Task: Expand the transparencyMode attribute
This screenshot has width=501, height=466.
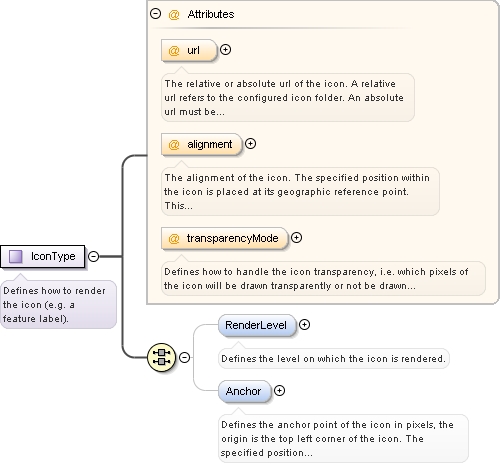Action: click(296, 238)
